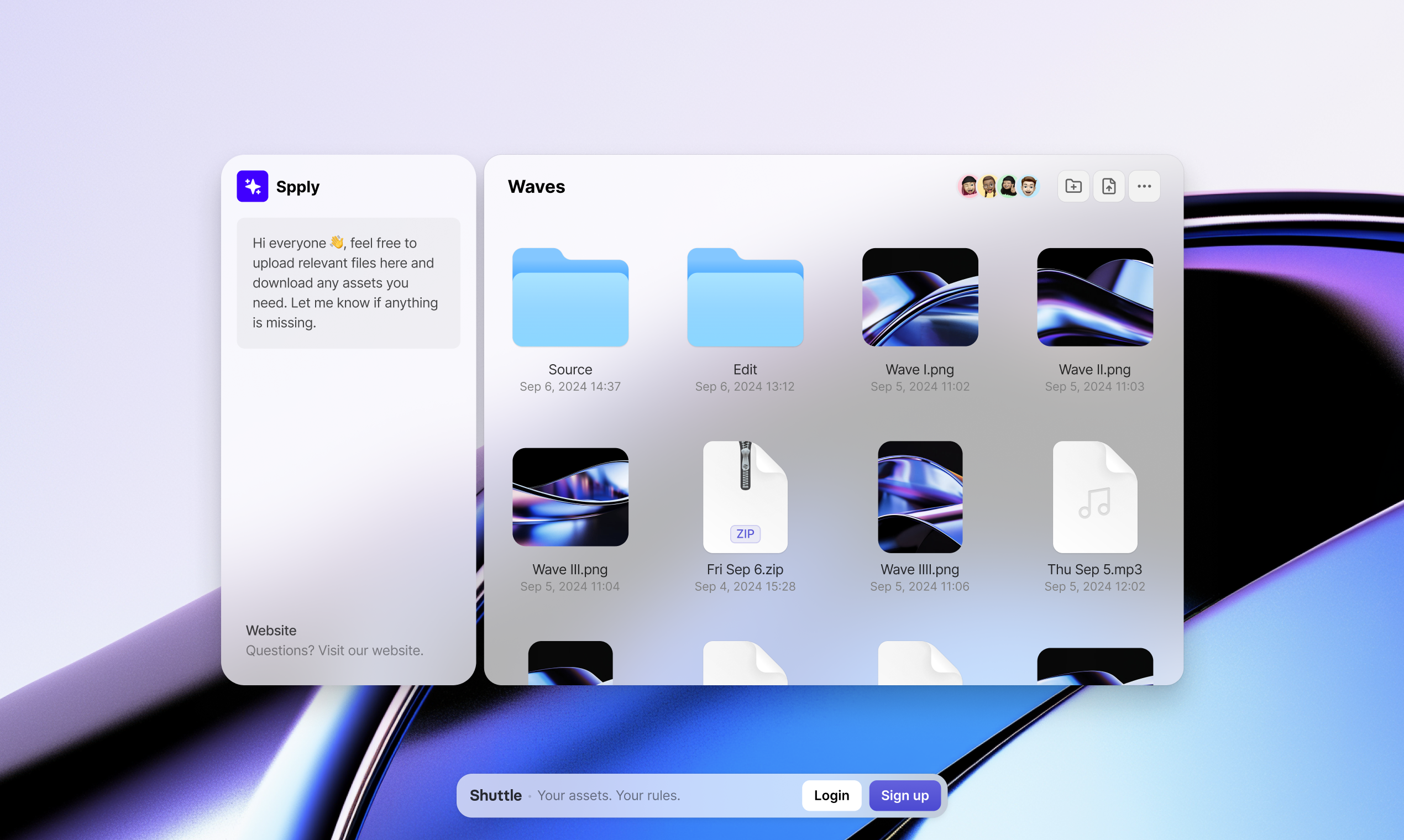This screenshot has width=1404, height=840.
Task: Click the upload file icon
Action: click(x=1108, y=186)
